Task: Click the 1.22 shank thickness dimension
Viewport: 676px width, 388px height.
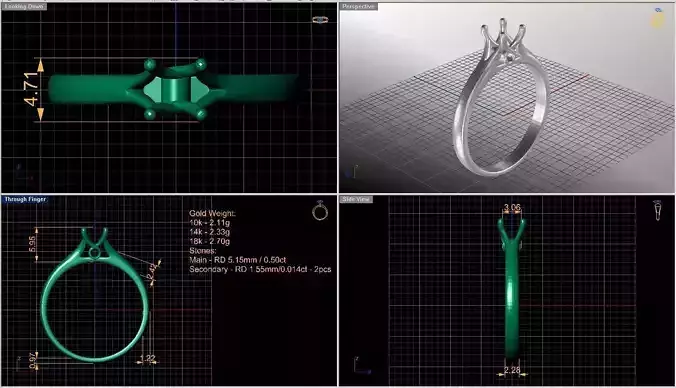Action: tap(148, 358)
